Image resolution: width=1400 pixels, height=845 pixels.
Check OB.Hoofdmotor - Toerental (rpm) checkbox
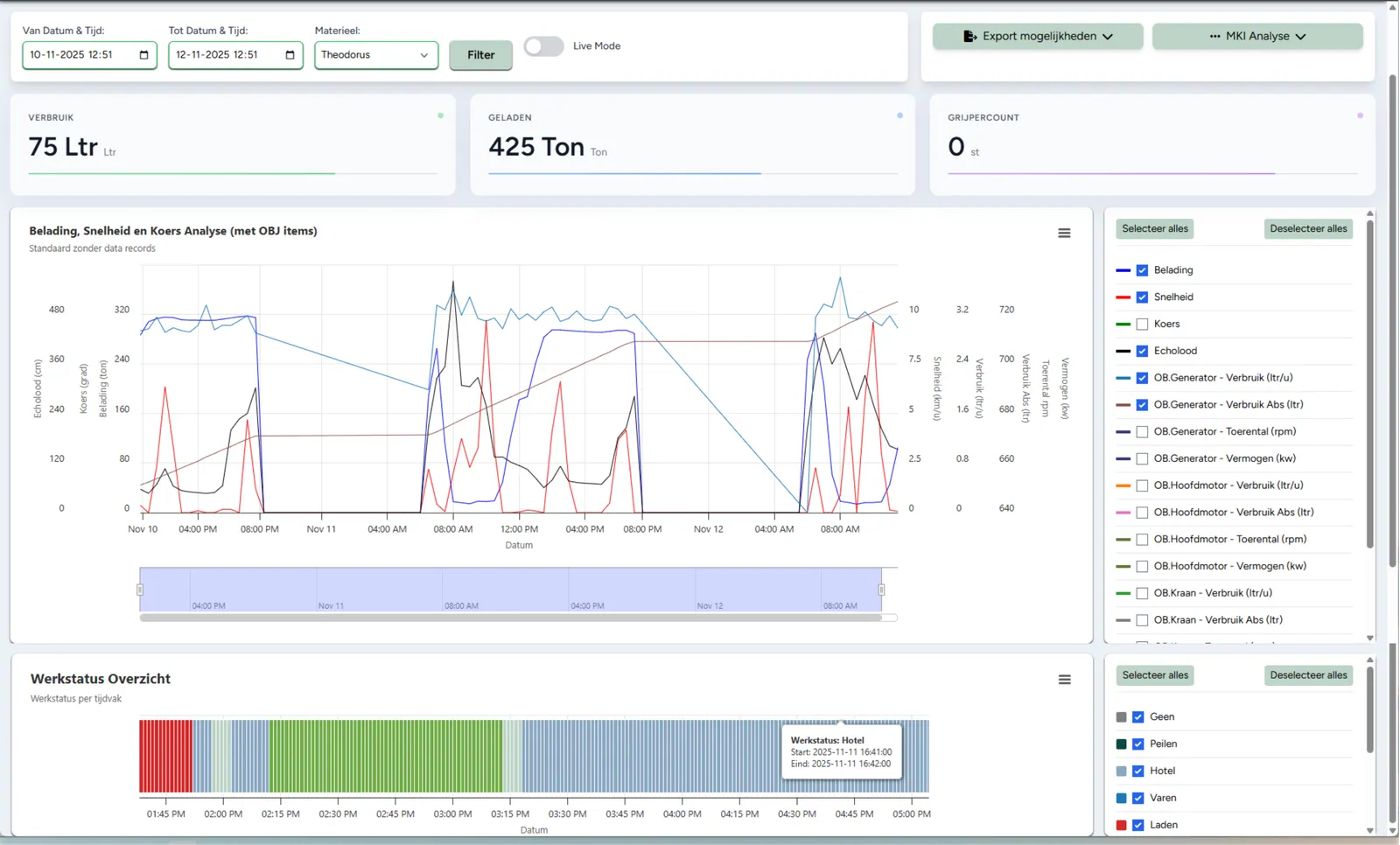pyautogui.click(x=1142, y=540)
